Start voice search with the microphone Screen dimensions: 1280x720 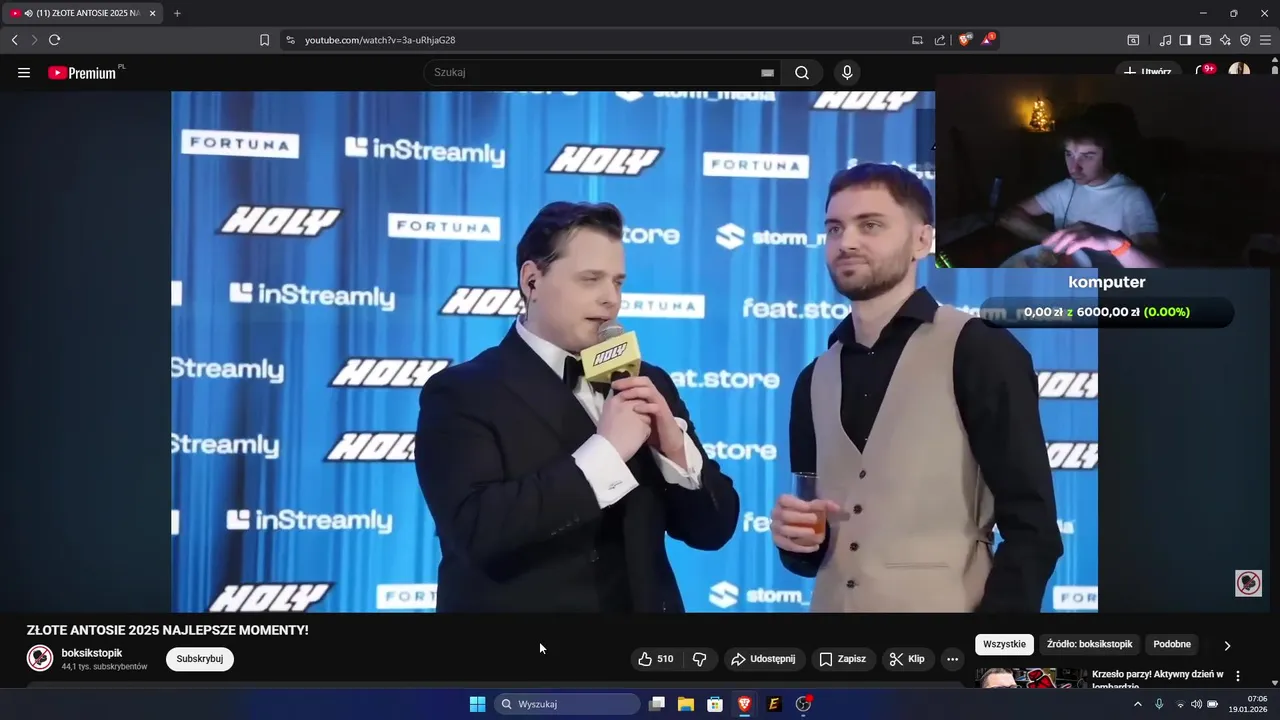click(x=847, y=73)
